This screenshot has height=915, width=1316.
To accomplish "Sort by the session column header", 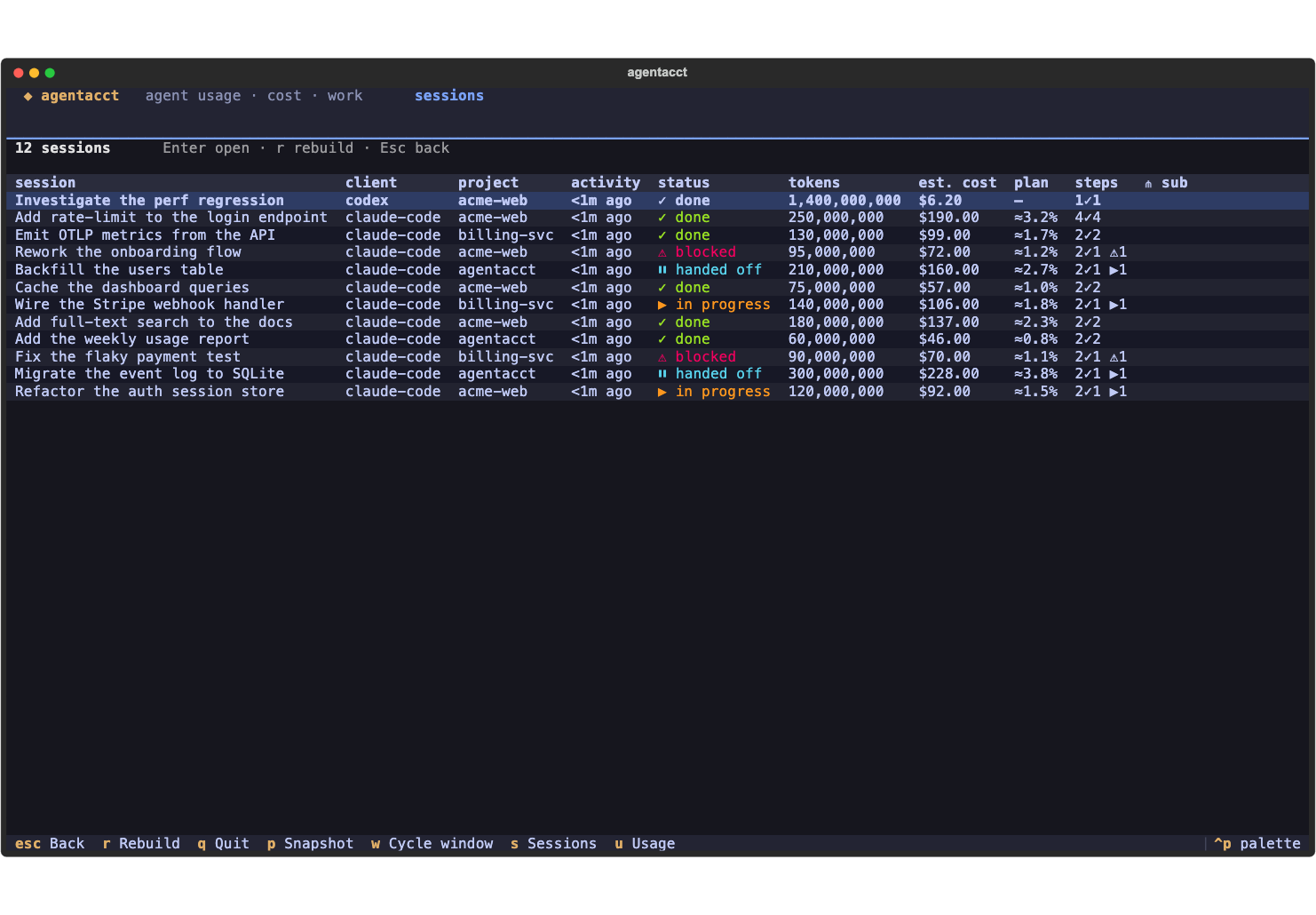I will tap(45, 183).
